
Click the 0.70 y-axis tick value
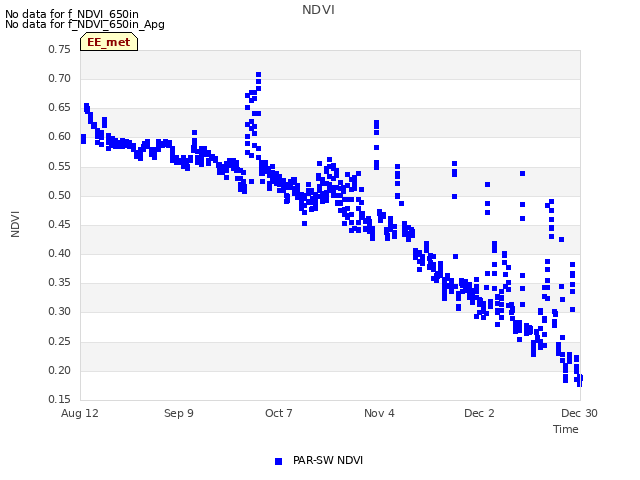point(60,78)
